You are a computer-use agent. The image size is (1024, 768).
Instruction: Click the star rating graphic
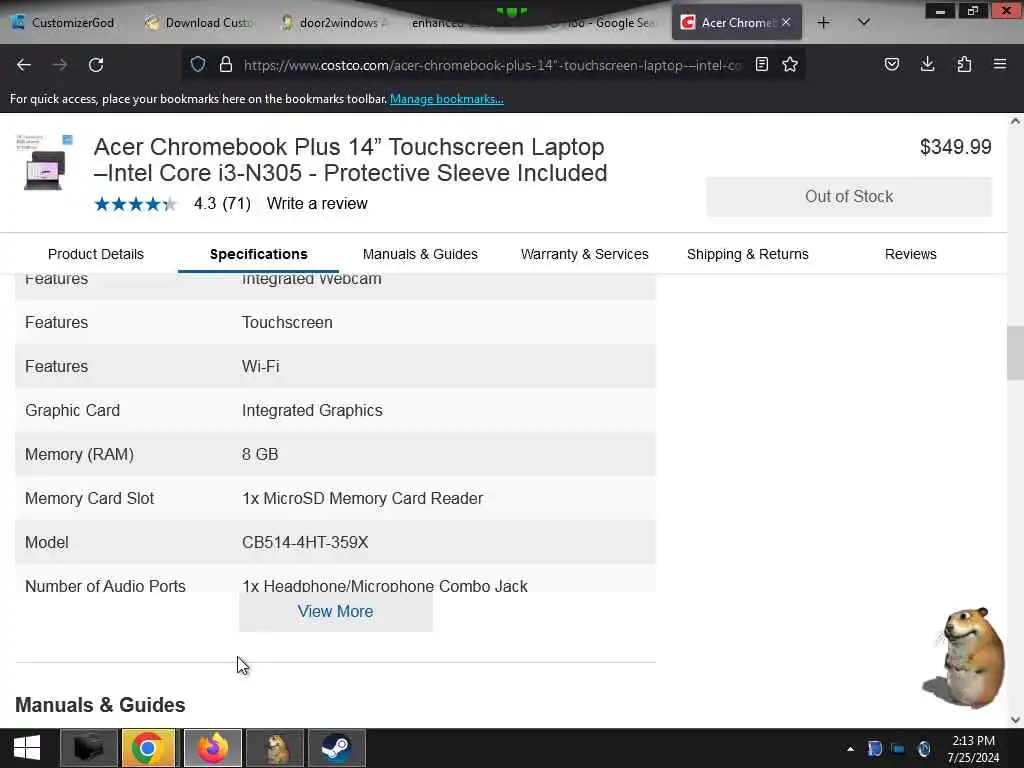[x=135, y=204]
